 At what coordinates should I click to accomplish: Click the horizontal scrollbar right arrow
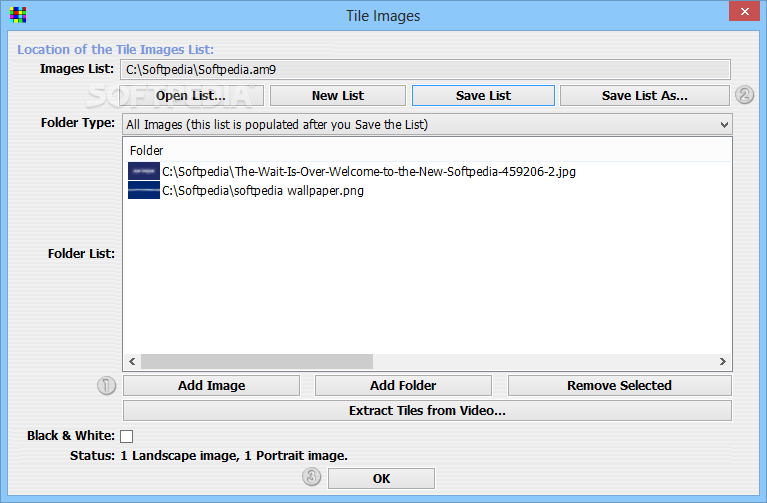tap(722, 362)
